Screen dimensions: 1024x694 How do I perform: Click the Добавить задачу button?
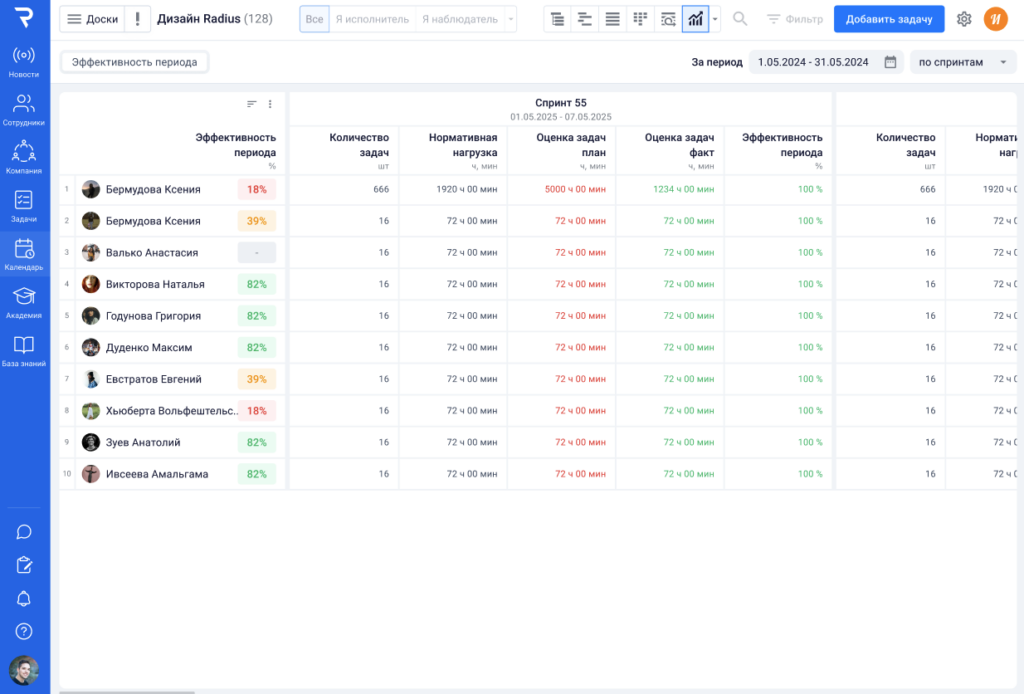[x=888, y=19]
